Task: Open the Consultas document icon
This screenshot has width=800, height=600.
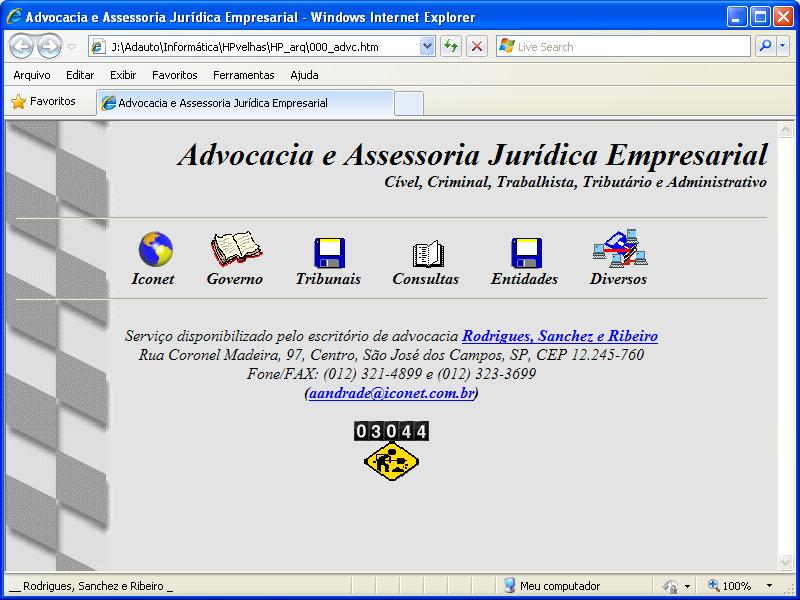Action: (427, 254)
